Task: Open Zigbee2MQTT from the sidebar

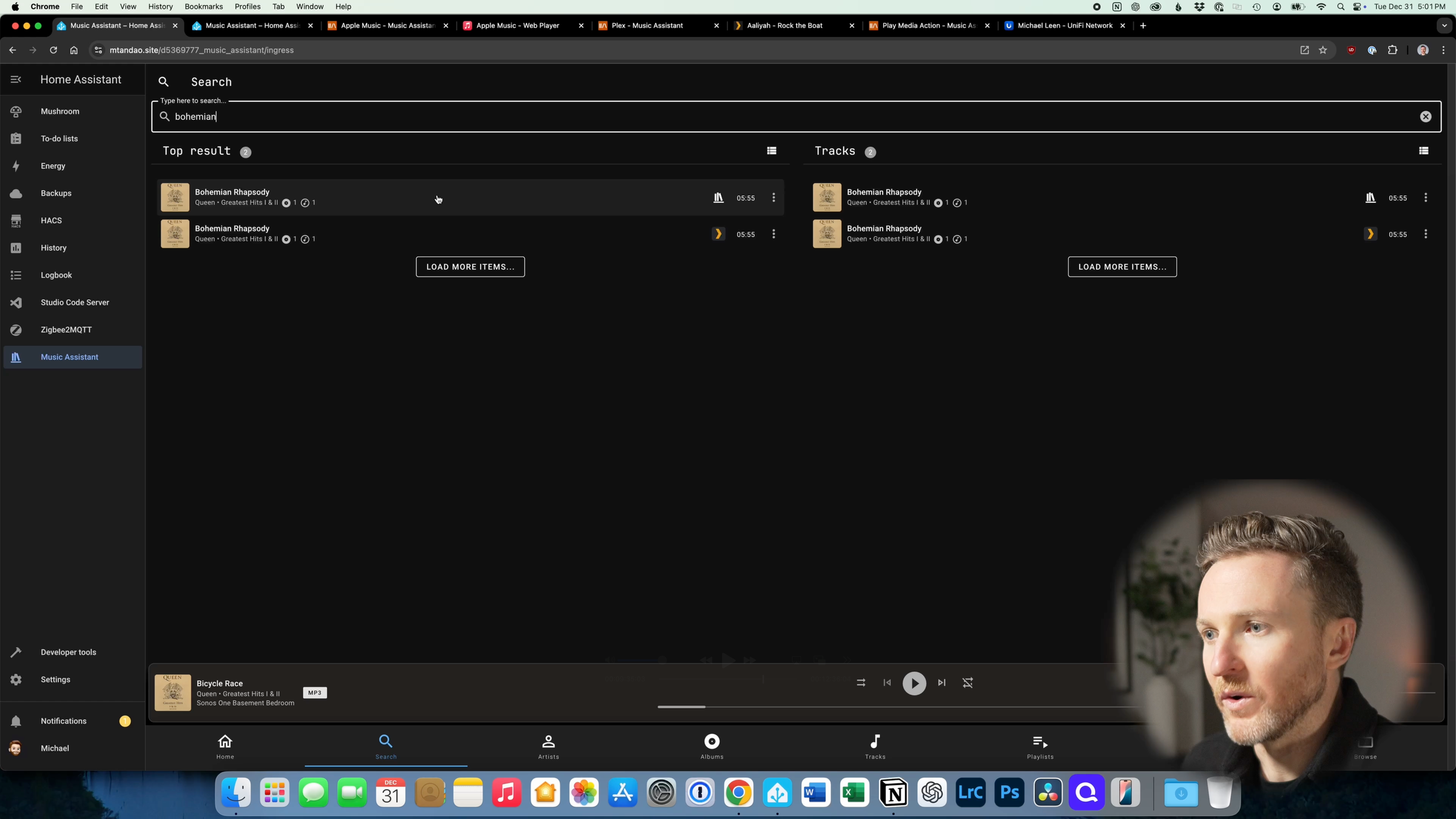Action: point(66,329)
